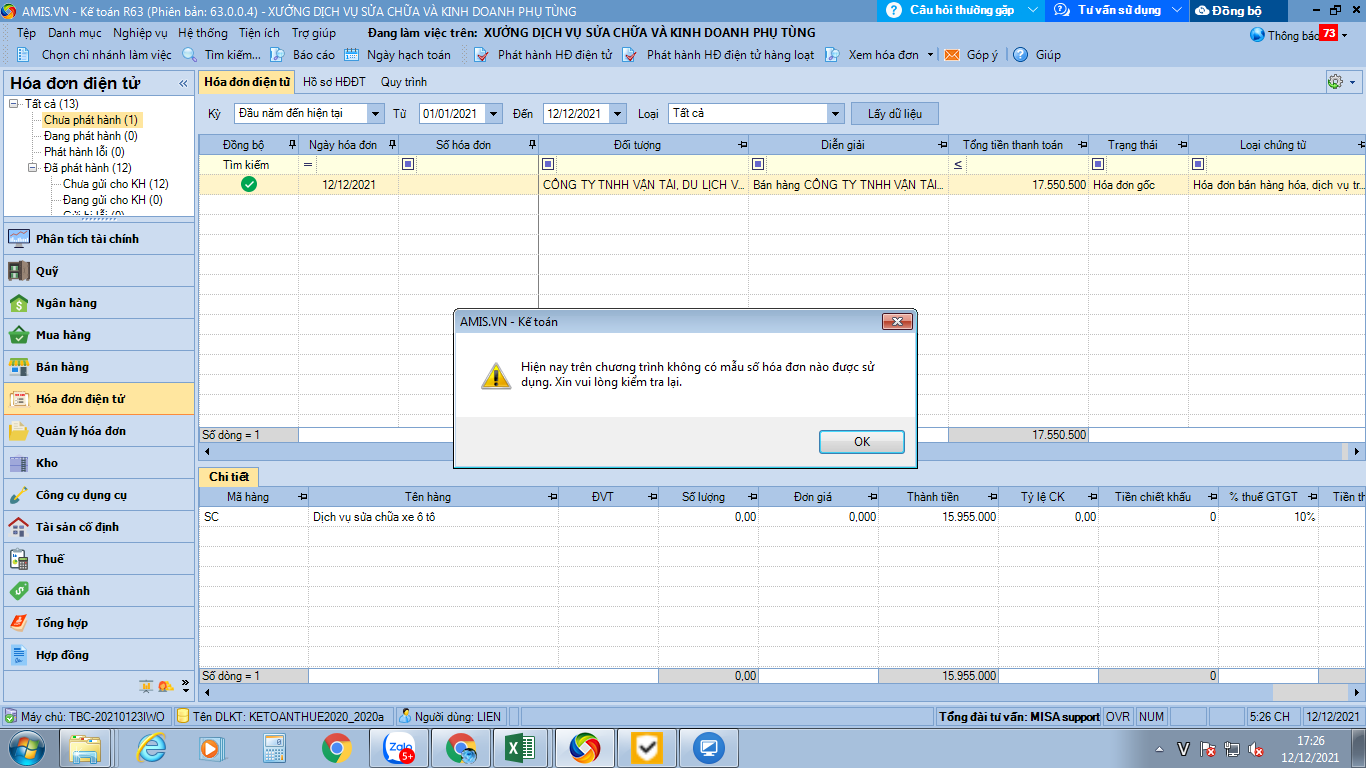Expand the Xem hóa đơn dropdown arrow
The image size is (1366, 768).
tap(930, 55)
